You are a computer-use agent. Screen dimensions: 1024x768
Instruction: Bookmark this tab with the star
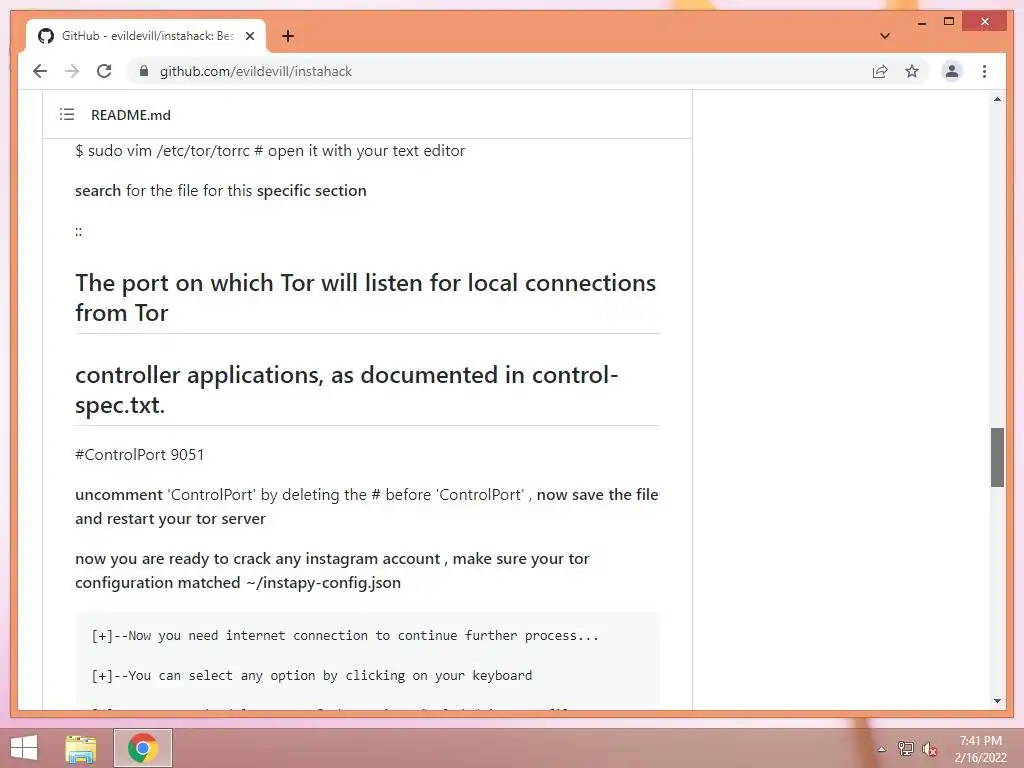(912, 71)
